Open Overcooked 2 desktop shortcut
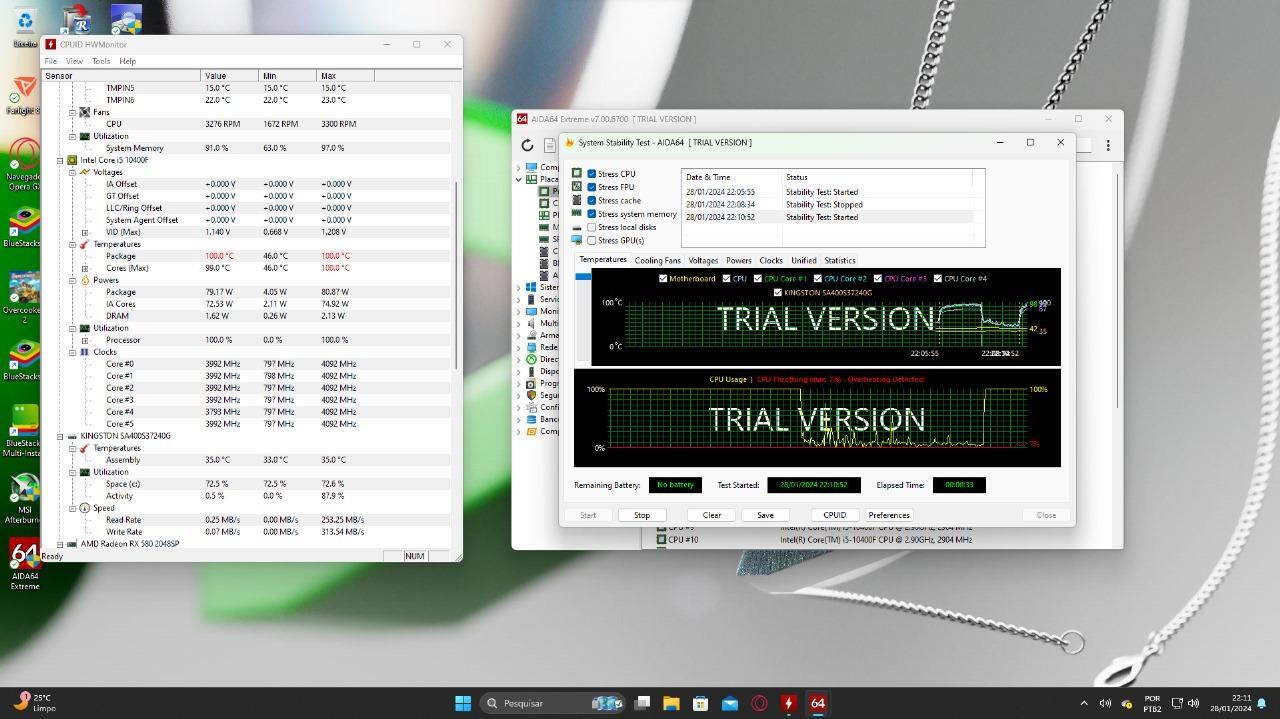This screenshot has width=1280, height=719. click(24, 293)
